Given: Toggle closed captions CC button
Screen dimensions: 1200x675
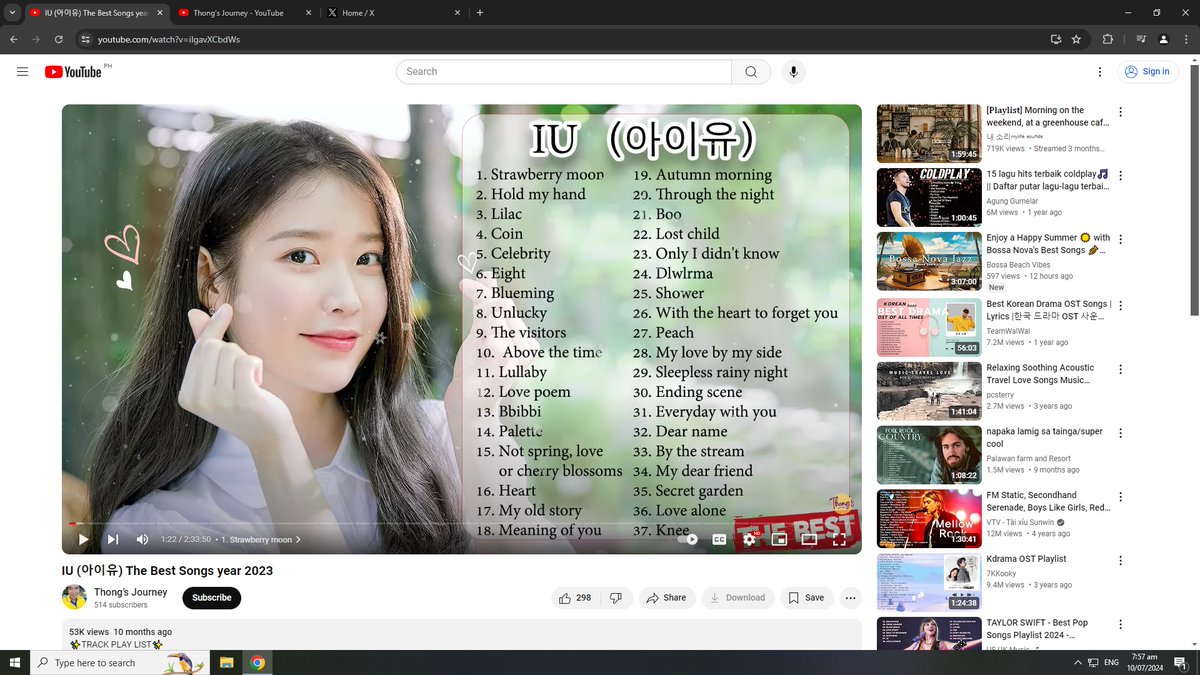Looking at the screenshot, I should click(x=719, y=539).
